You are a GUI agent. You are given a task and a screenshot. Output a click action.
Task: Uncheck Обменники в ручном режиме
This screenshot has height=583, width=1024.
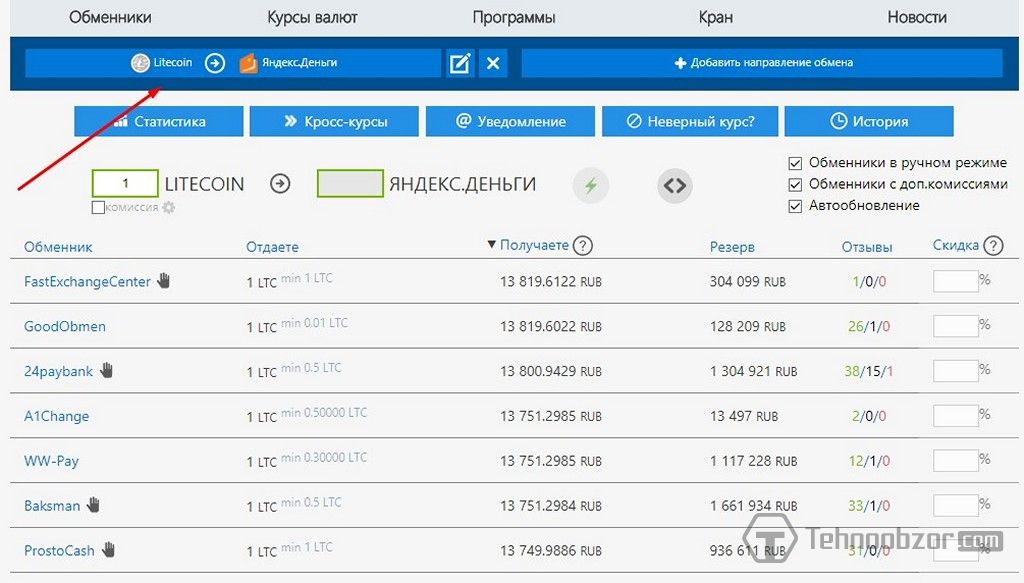(x=795, y=163)
